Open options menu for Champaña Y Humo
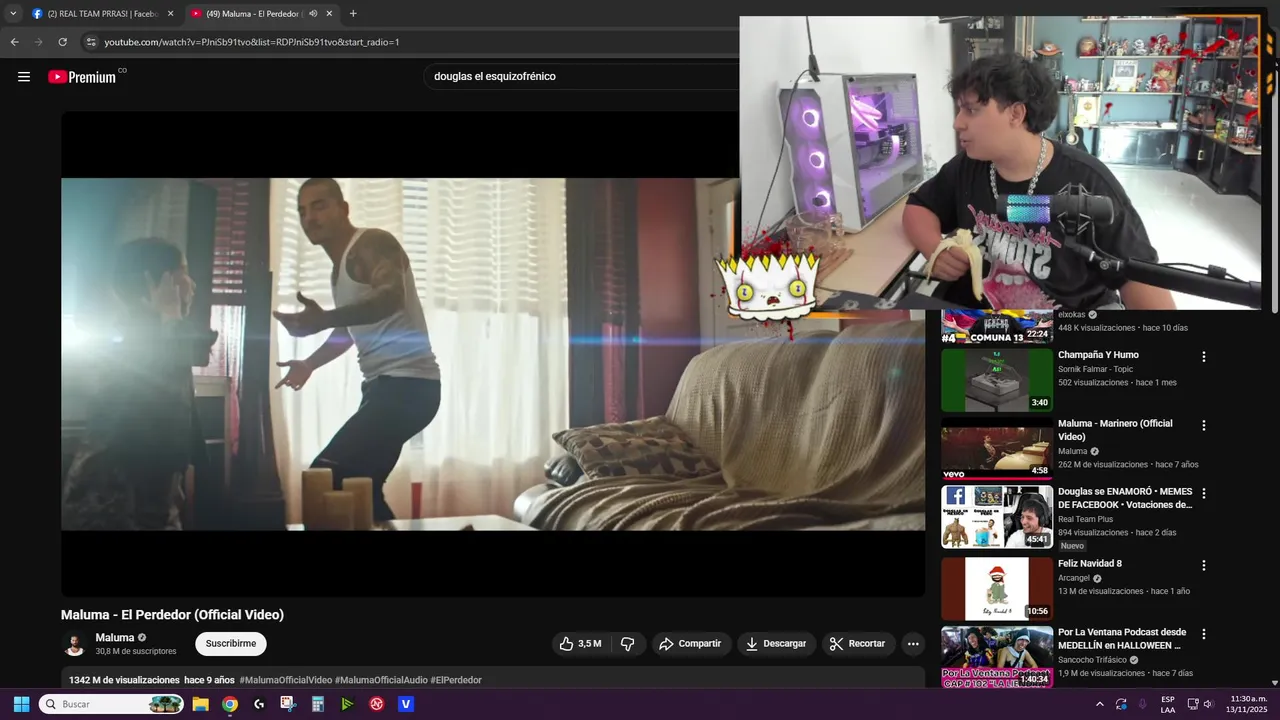The width and height of the screenshot is (1280, 720). [1204, 357]
